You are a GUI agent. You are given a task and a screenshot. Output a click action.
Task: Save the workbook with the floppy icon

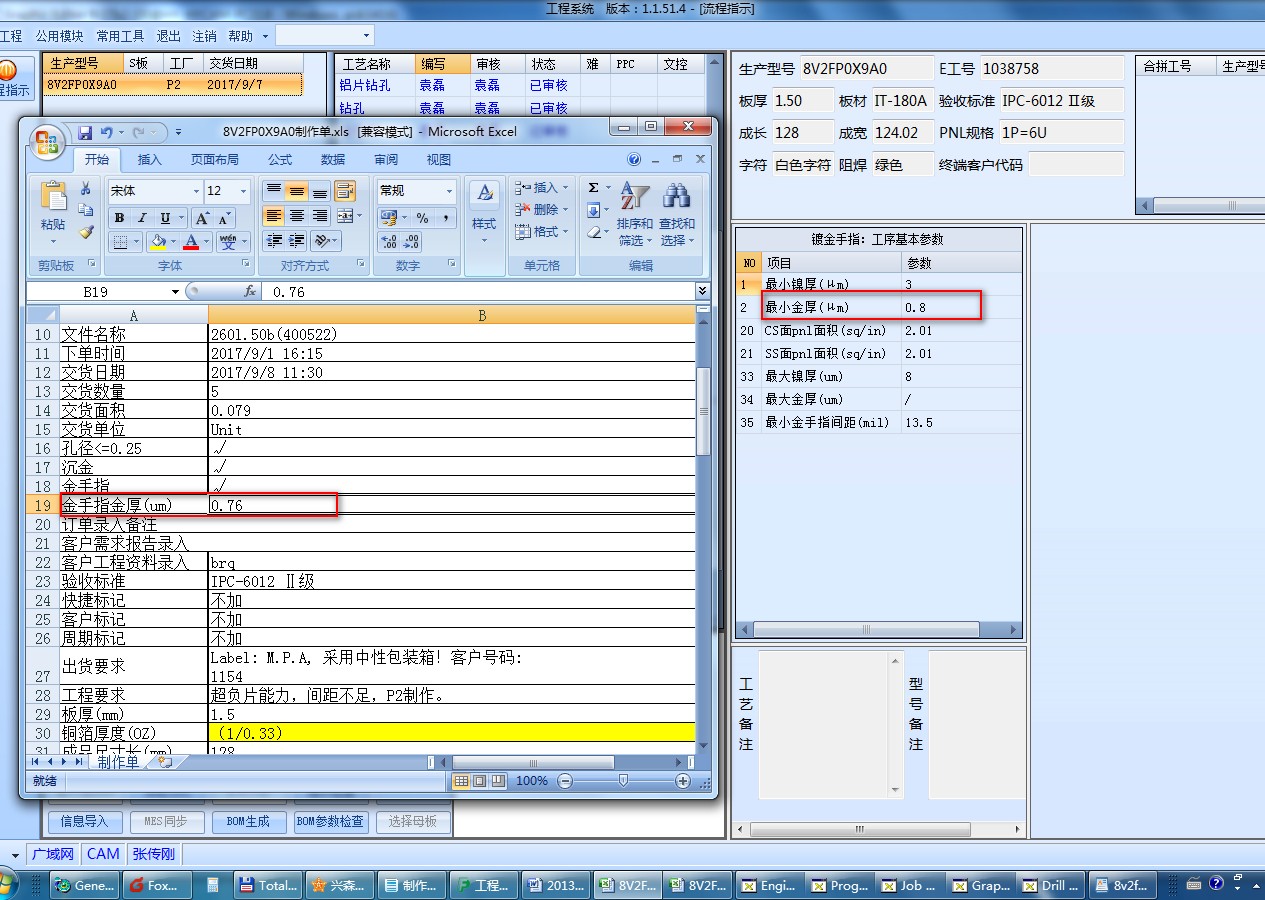click(85, 132)
